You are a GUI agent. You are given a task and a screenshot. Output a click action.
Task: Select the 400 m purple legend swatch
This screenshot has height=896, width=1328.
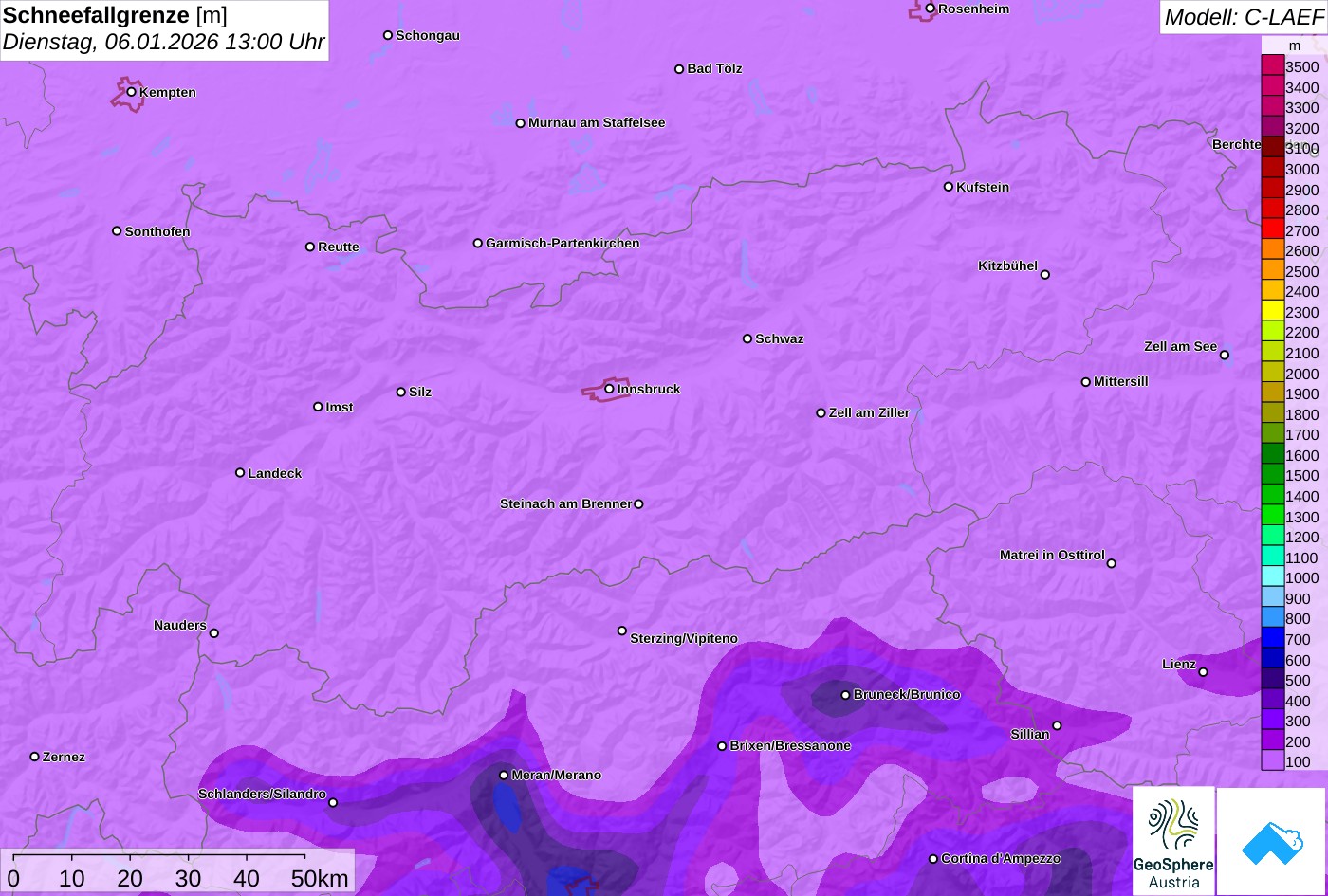pos(1272,700)
